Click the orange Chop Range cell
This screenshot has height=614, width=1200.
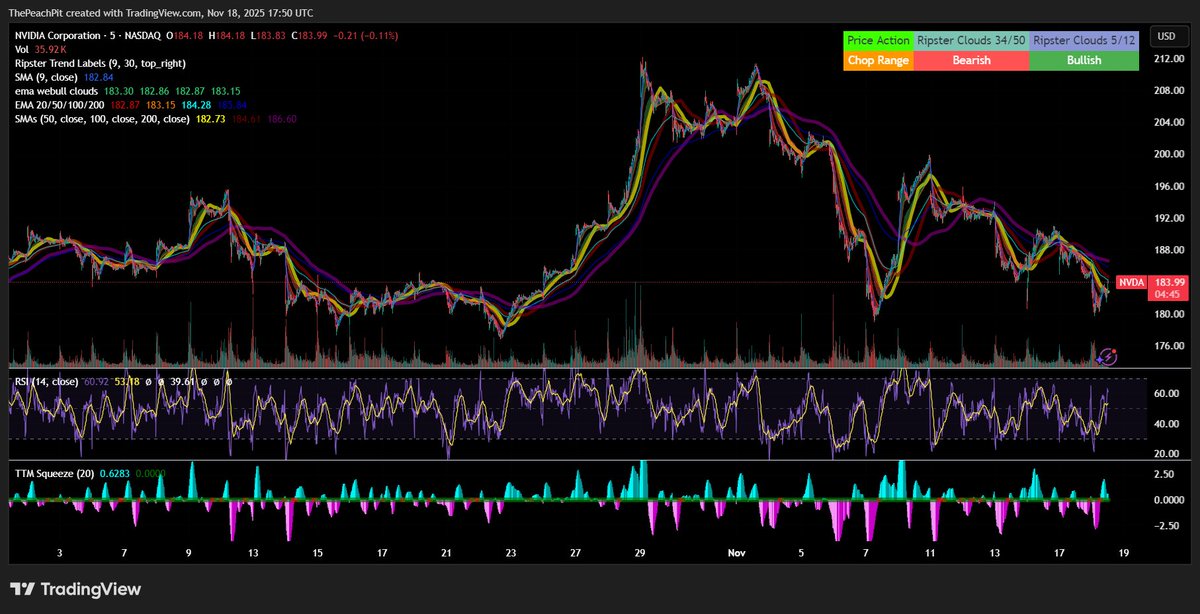[x=878, y=60]
